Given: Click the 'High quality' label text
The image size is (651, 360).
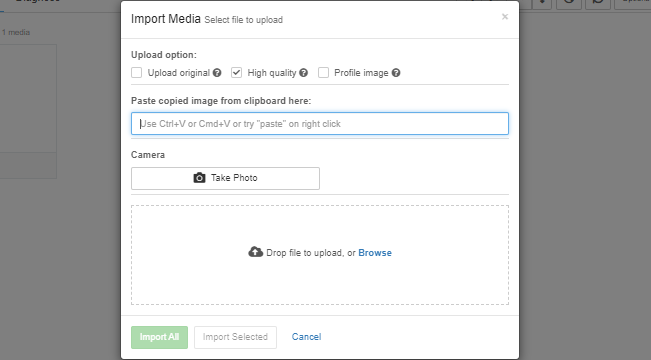Looking at the screenshot, I should pyautogui.click(x=272, y=73).
